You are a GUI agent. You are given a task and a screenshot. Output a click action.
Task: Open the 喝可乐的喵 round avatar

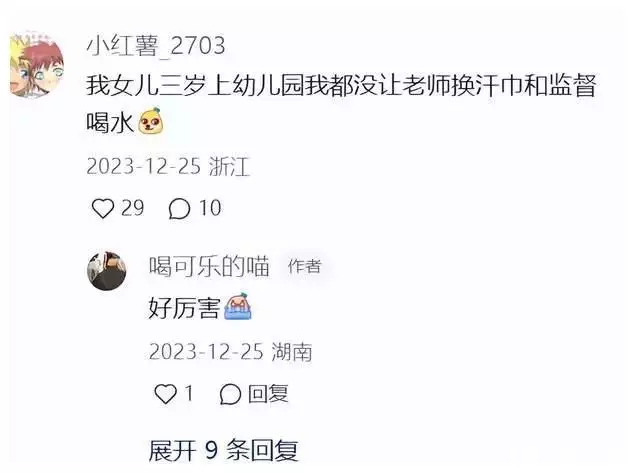[x=107, y=271]
